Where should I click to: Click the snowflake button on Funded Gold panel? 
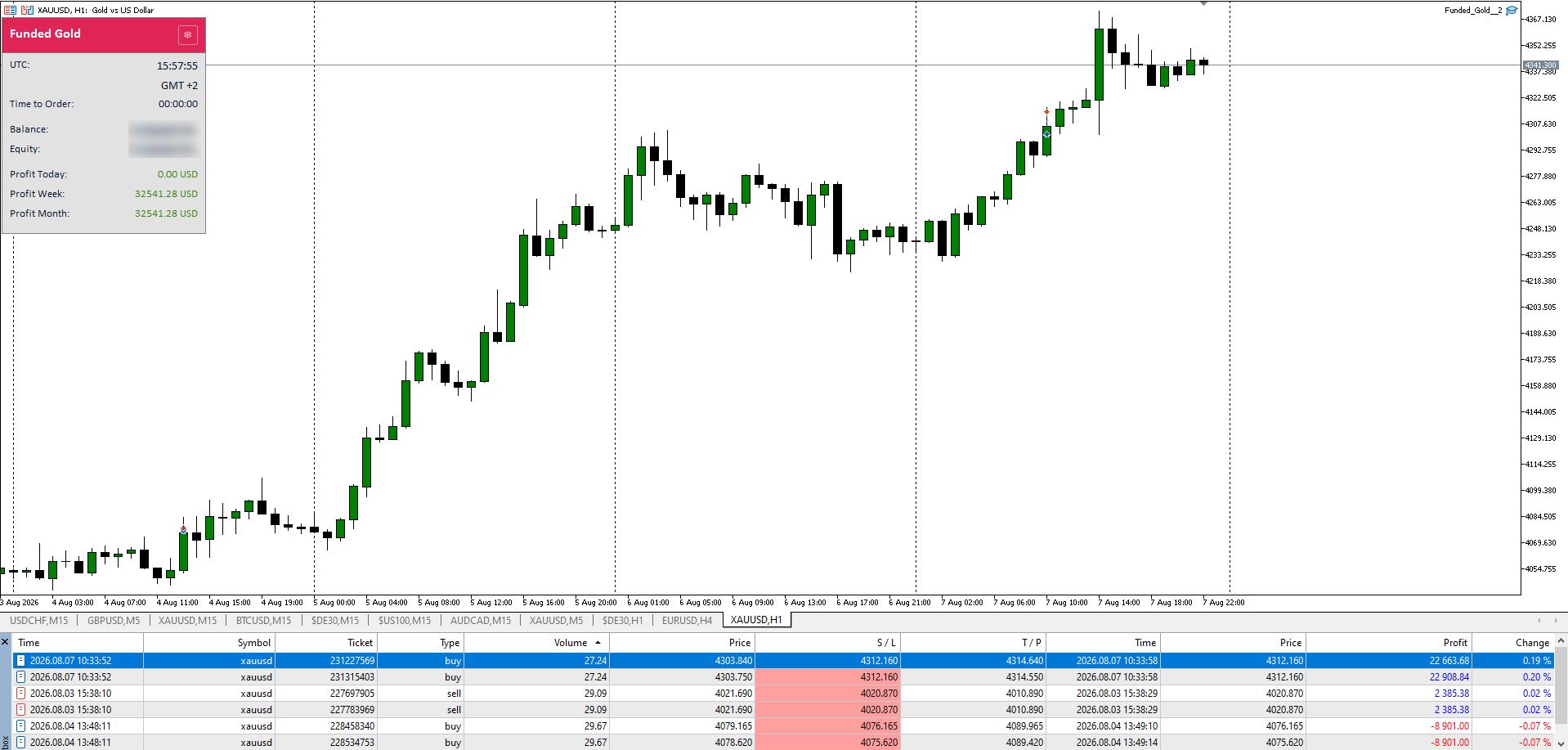(187, 34)
